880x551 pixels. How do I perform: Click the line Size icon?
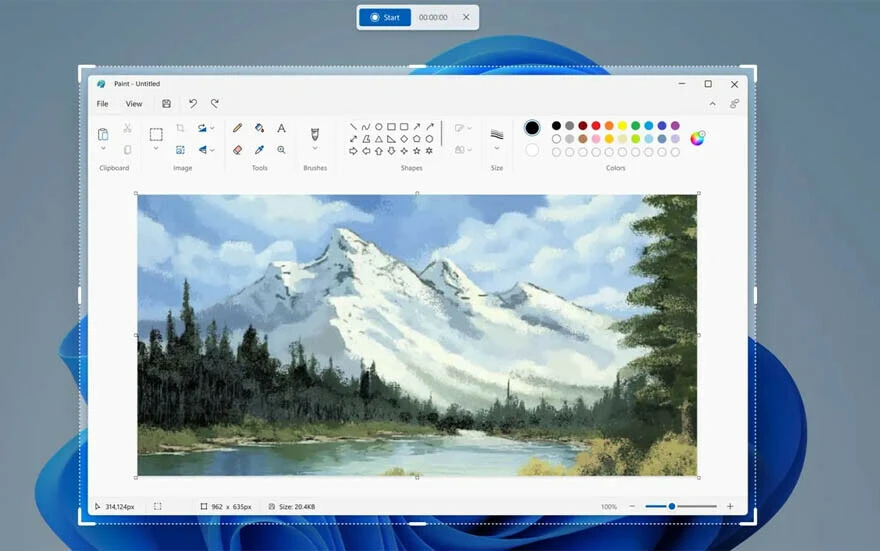coord(497,134)
